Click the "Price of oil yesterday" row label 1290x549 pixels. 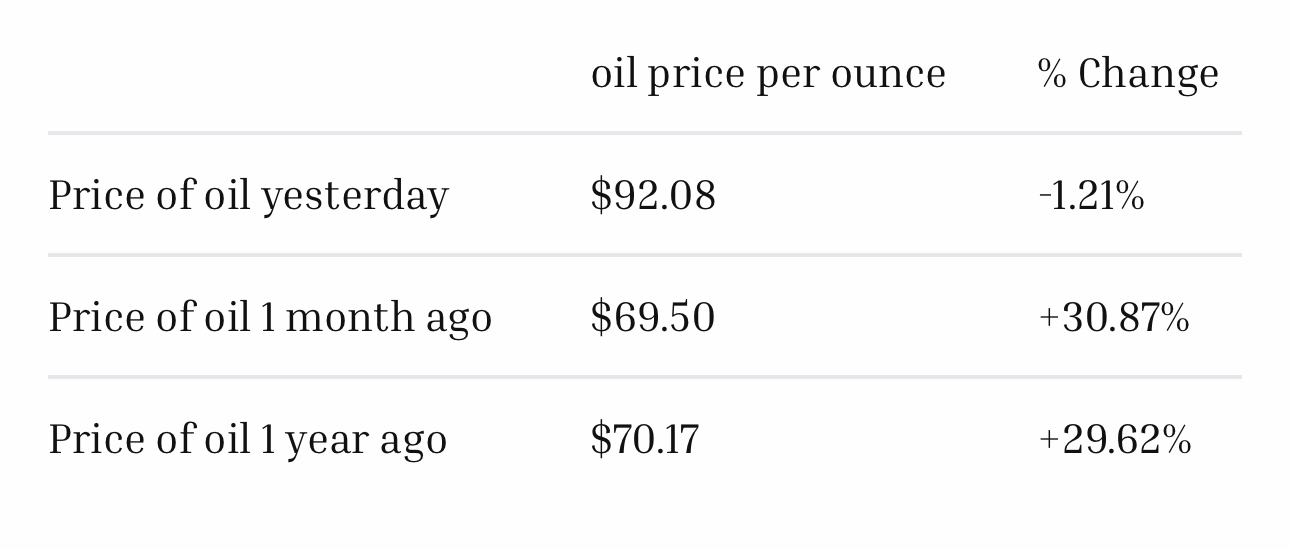pyautogui.click(x=248, y=195)
